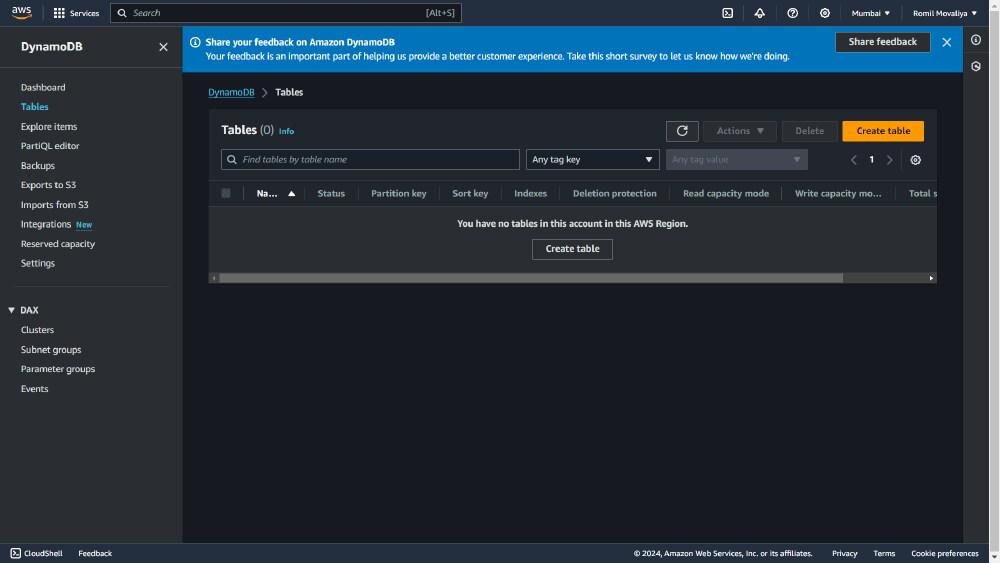Click the Delete button

[x=809, y=131]
